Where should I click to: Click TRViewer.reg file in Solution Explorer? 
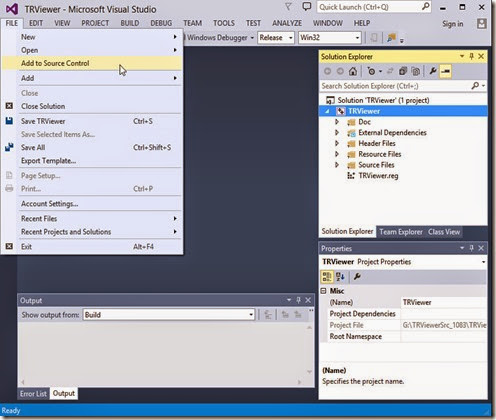click(378, 176)
